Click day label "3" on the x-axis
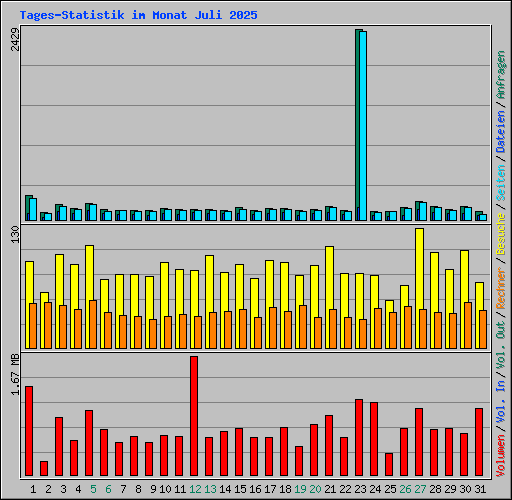 click(63, 489)
